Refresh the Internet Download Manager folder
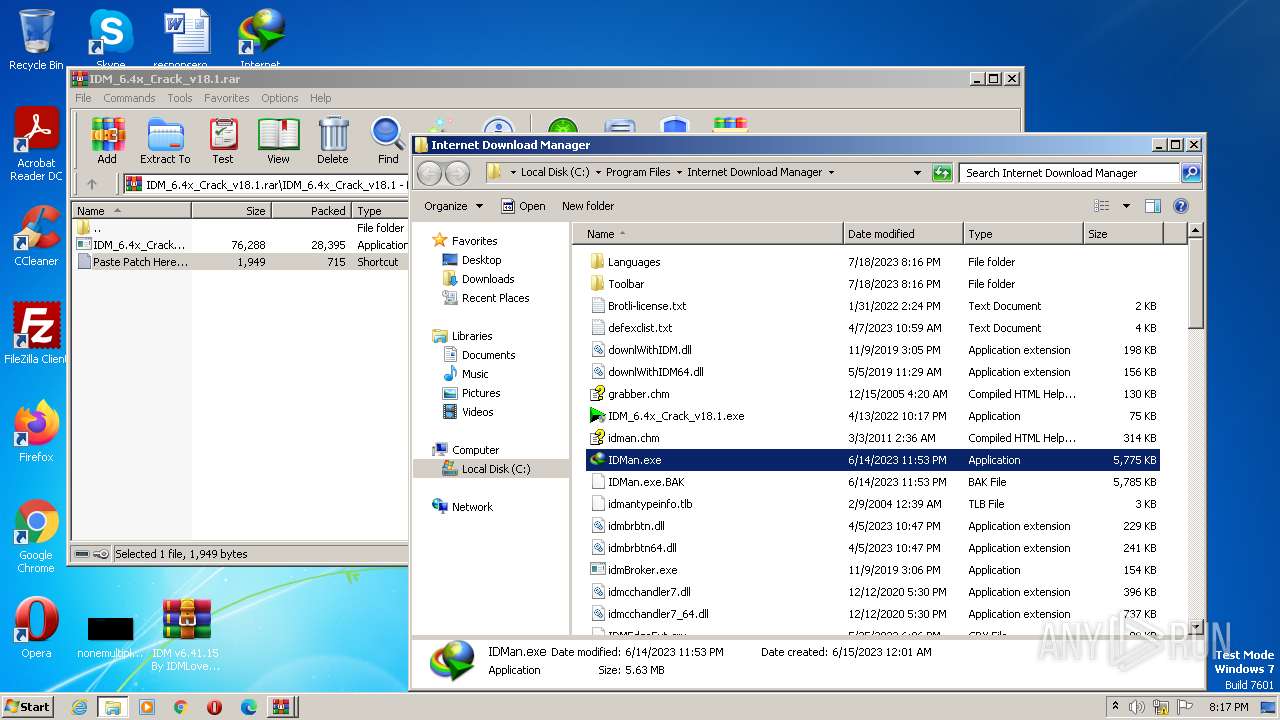This screenshot has width=1280, height=720. pos(941,173)
